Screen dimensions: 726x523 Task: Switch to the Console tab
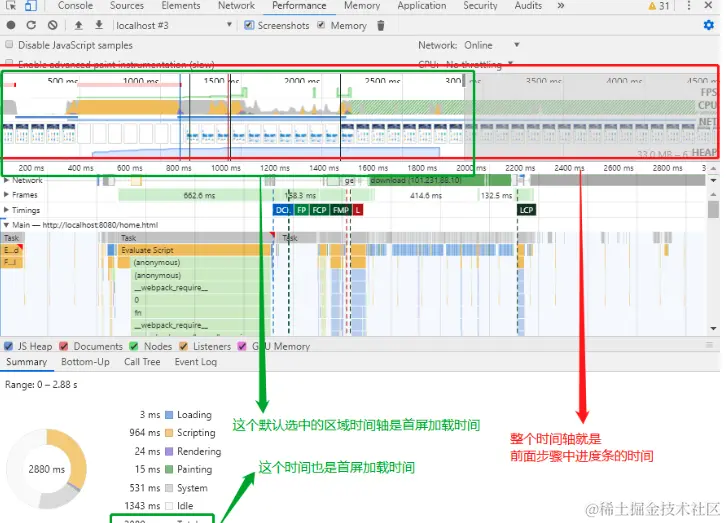[x=75, y=6]
